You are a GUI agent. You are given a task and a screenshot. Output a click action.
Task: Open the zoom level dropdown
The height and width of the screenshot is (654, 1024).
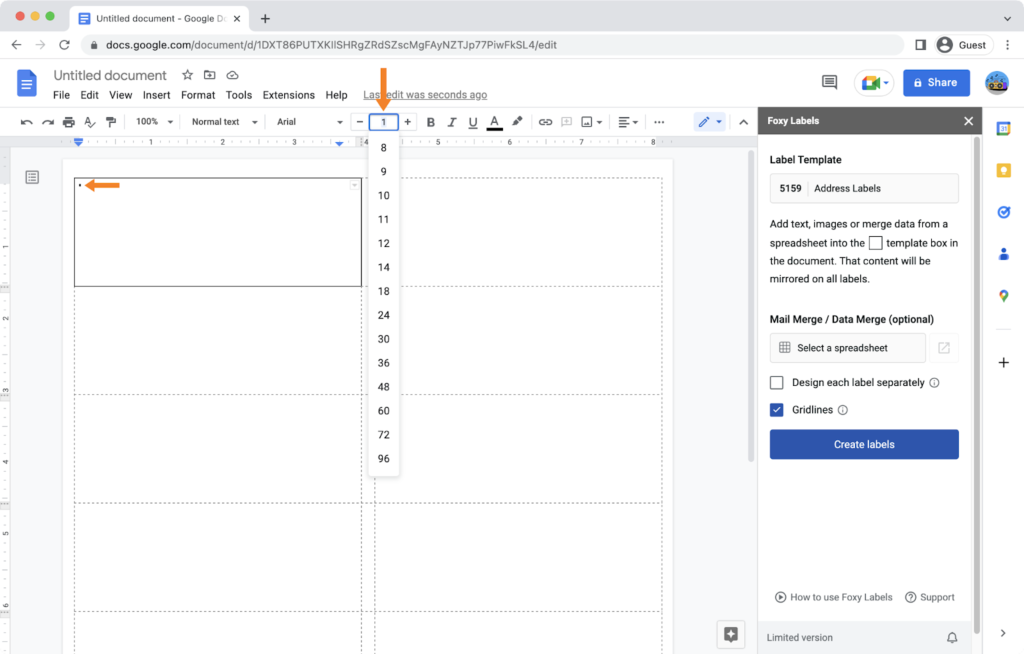tap(151, 121)
